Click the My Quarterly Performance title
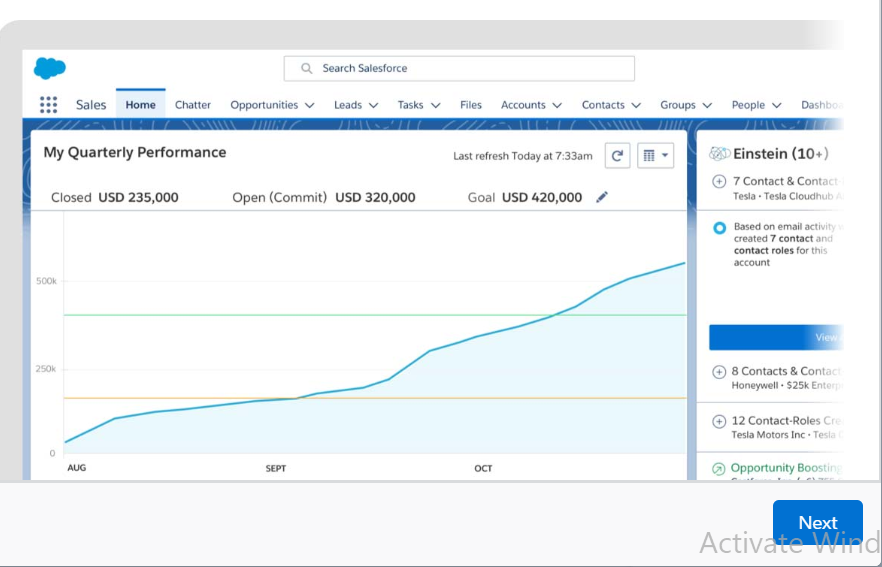The width and height of the screenshot is (882, 567). tap(135, 152)
